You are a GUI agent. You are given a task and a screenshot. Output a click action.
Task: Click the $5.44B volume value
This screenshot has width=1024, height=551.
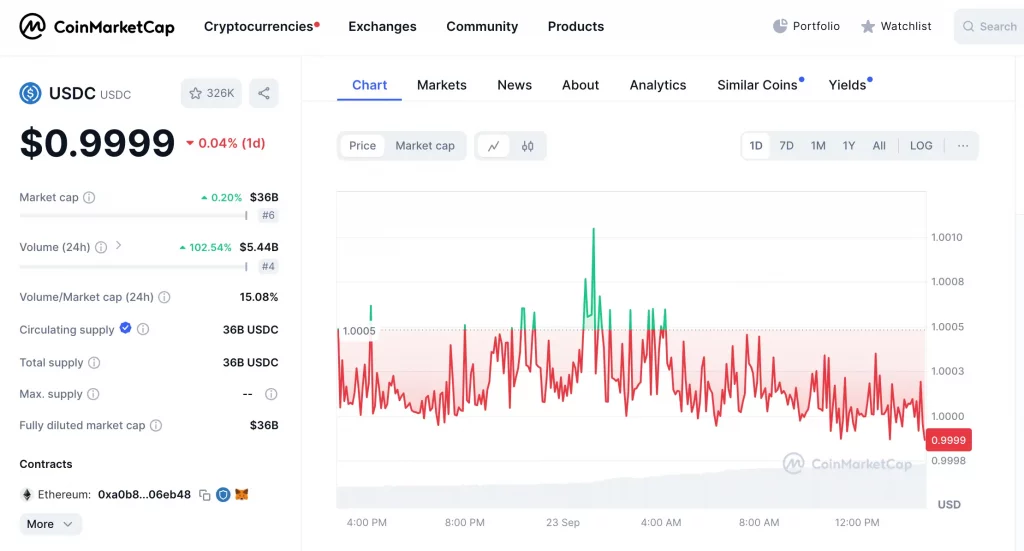[259, 247]
